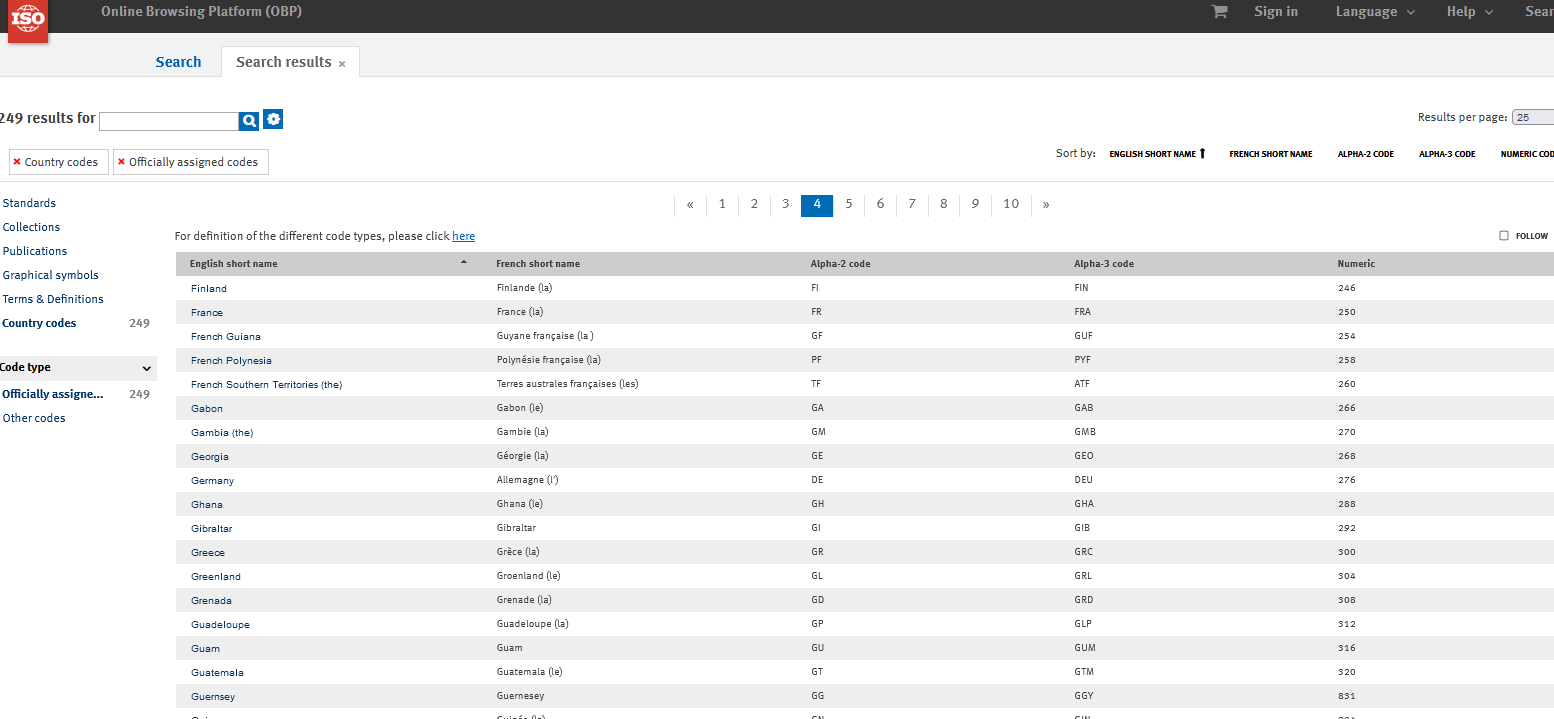Click the French short name column header
The height and width of the screenshot is (719, 1554).
[x=538, y=264]
